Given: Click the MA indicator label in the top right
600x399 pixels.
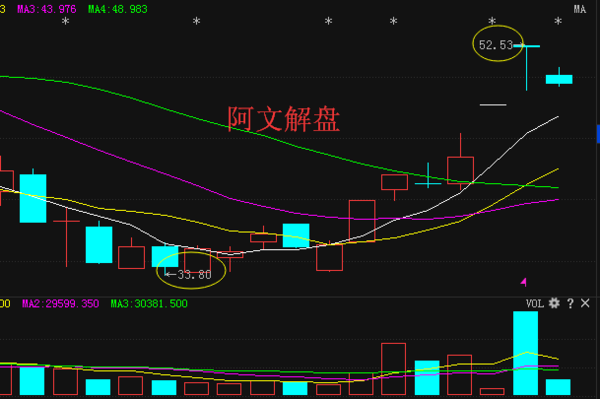Looking at the screenshot, I should click(580, 9).
